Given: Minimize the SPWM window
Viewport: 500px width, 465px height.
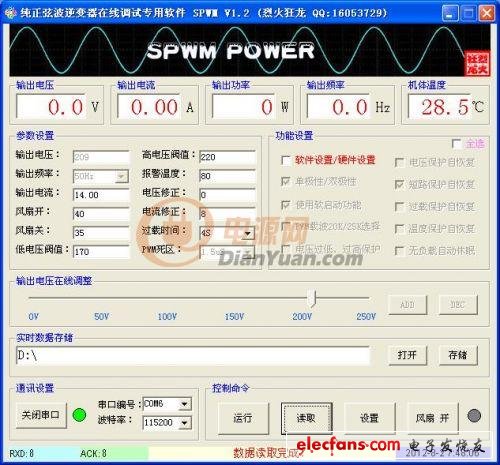Looking at the screenshot, I should [x=450, y=14].
